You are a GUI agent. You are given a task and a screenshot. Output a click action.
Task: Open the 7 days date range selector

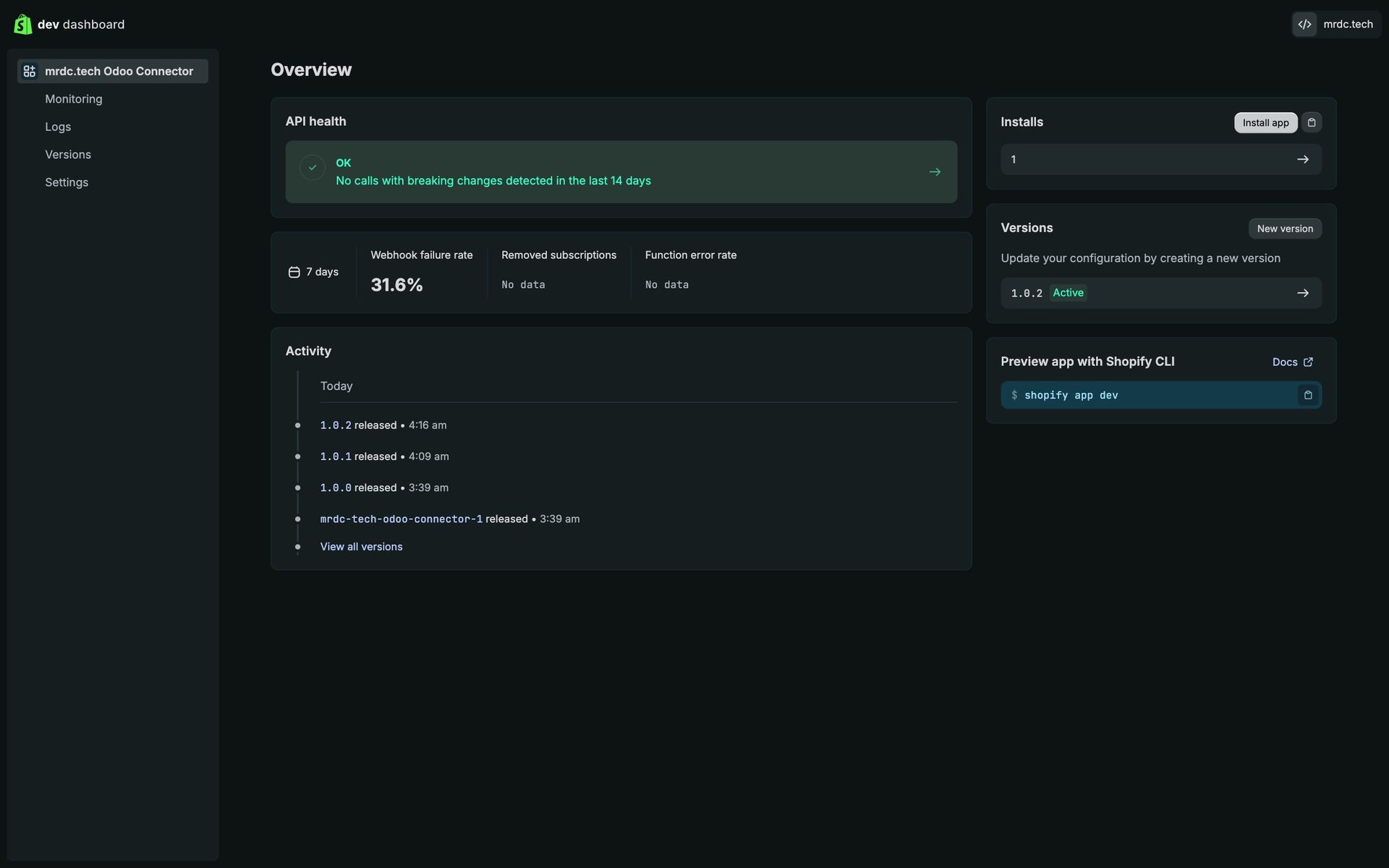314,272
